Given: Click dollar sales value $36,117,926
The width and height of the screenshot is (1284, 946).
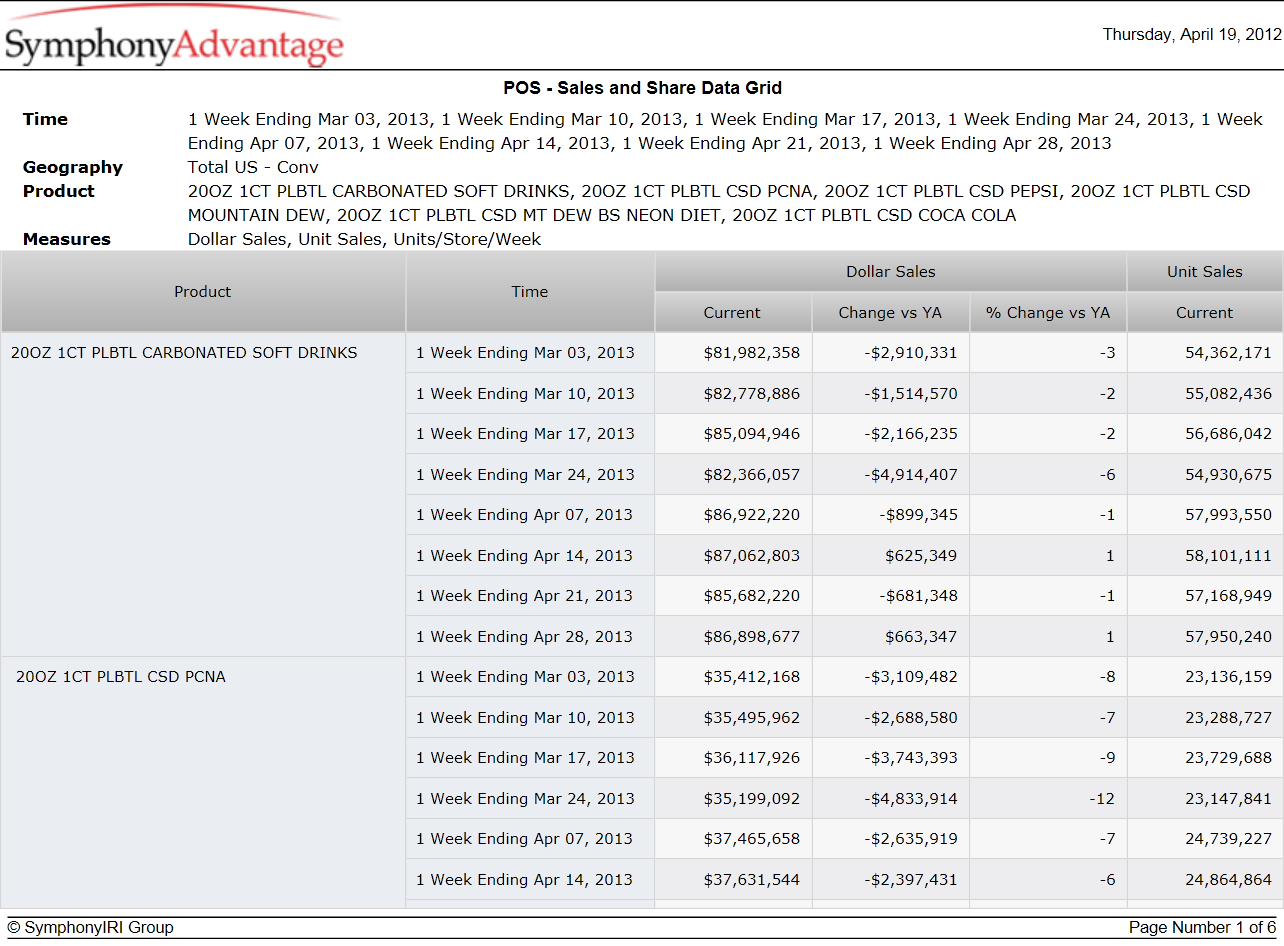Looking at the screenshot, I should pyautogui.click(x=752, y=758).
